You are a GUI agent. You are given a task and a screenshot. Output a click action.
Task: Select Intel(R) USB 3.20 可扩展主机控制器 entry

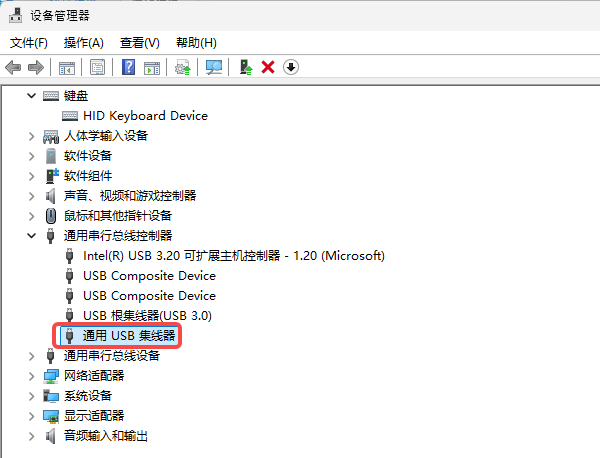tap(234, 256)
